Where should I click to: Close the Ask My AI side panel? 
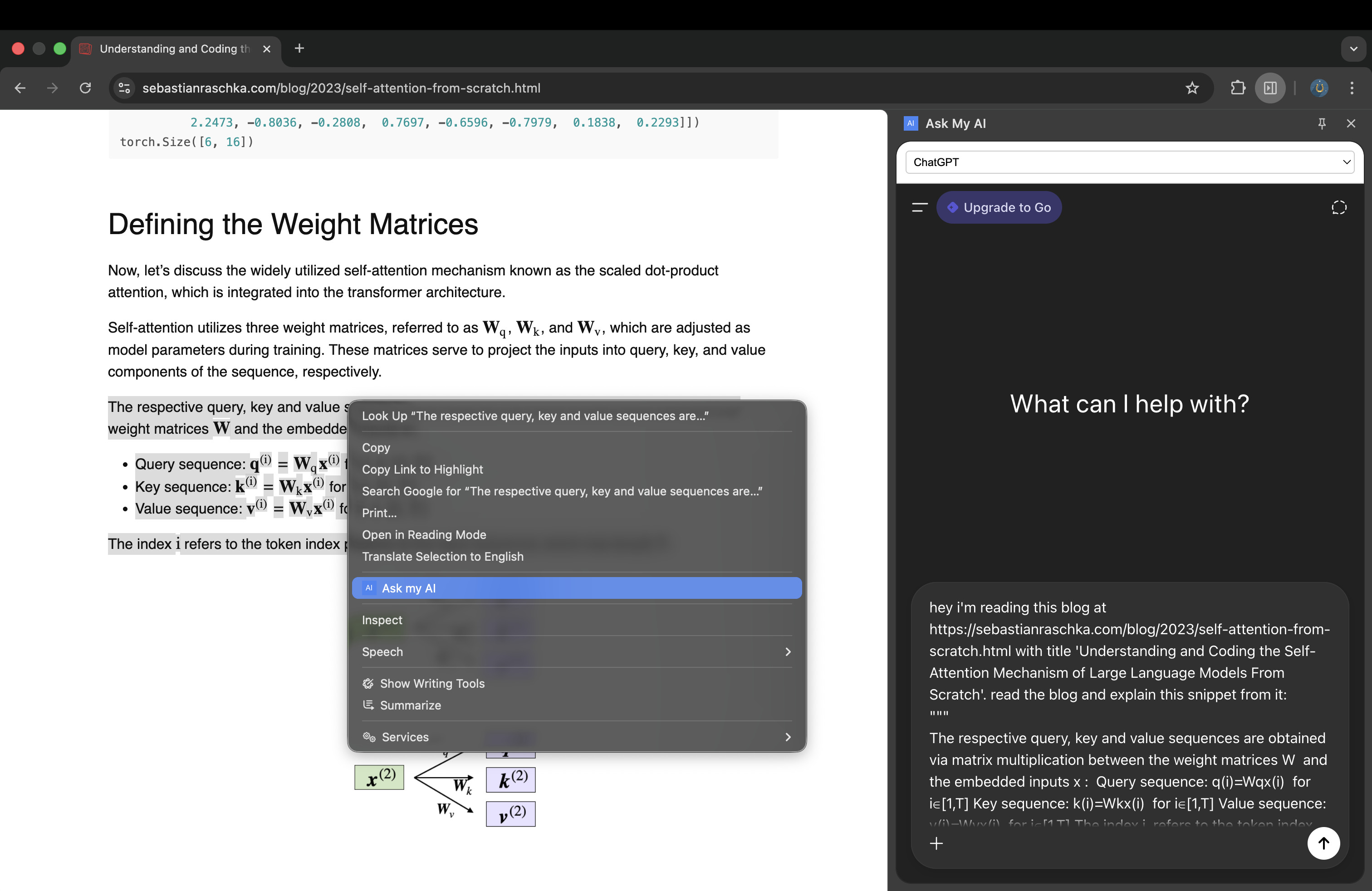[x=1351, y=123]
